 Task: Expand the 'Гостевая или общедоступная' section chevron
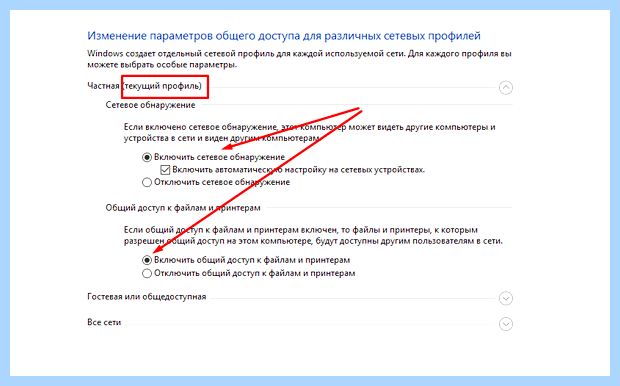coord(506,298)
